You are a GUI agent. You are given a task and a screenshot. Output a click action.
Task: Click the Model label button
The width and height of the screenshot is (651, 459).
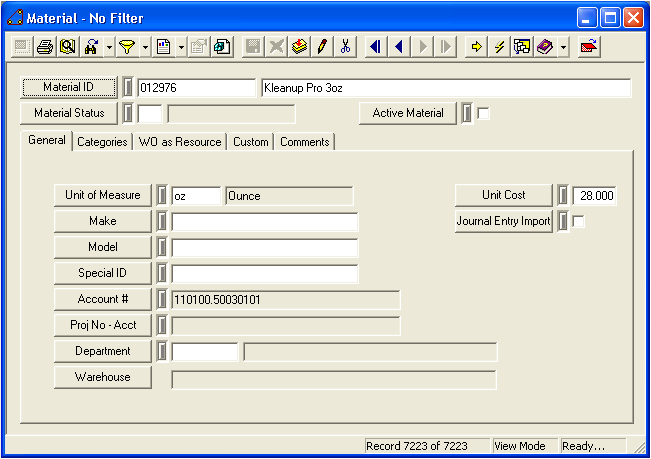tap(103, 247)
